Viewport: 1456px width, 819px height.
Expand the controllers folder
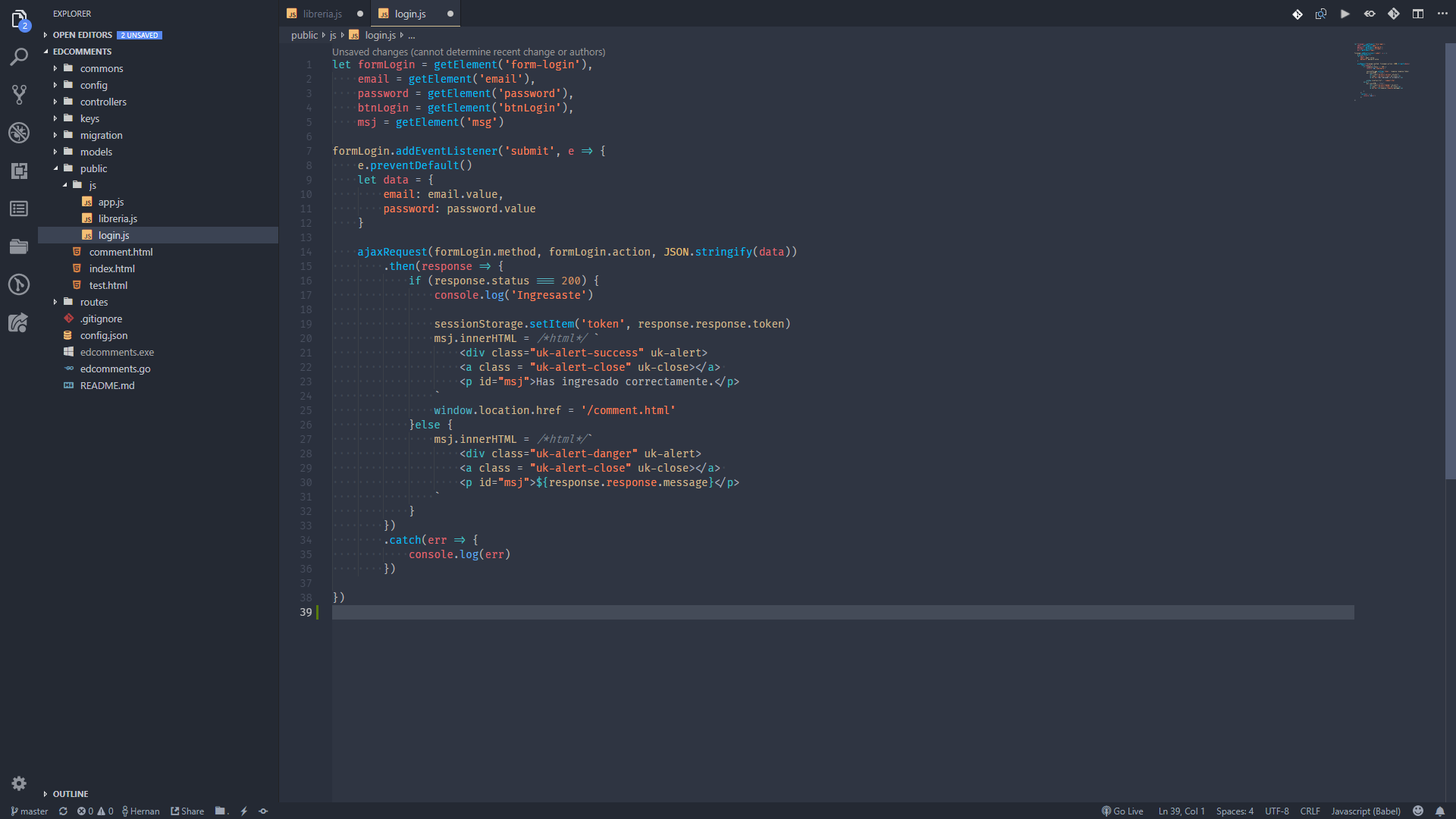point(103,102)
